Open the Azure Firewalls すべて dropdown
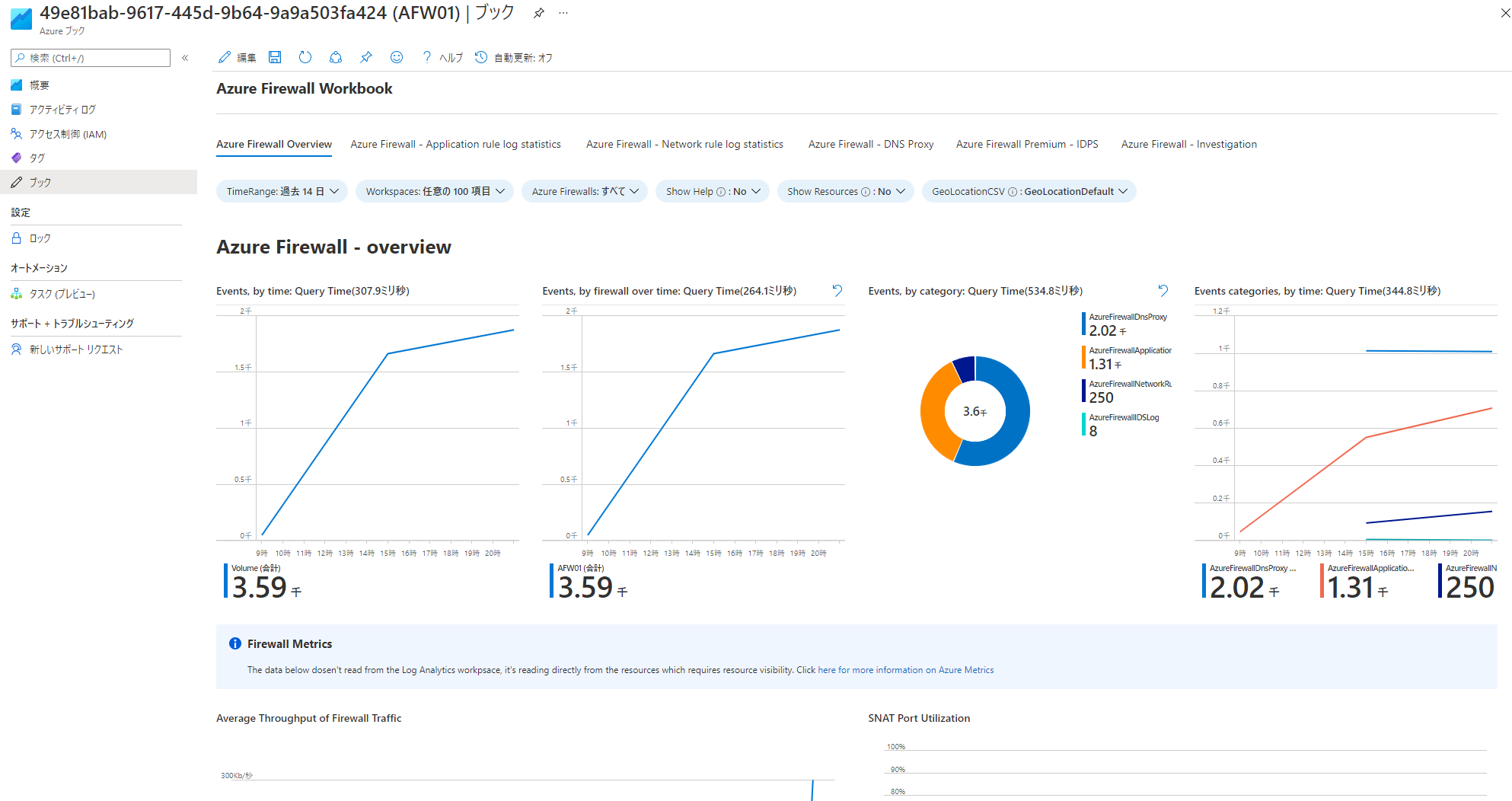This screenshot has height=801, width=1512. 584,191
